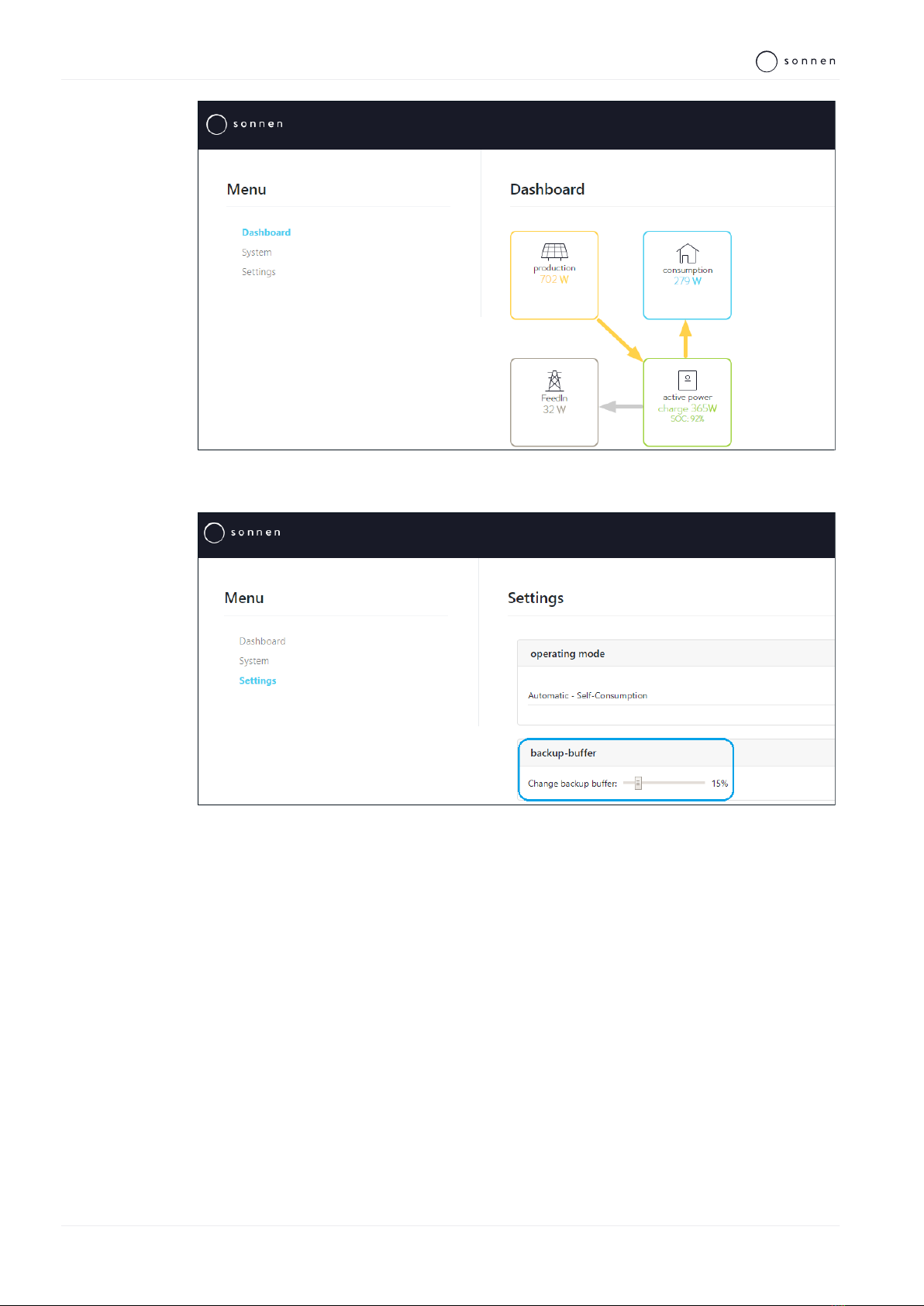Click the Dashboard page heading
Image resolution: width=924 pixels, height=1306 pixels.
tap(547, 189)
